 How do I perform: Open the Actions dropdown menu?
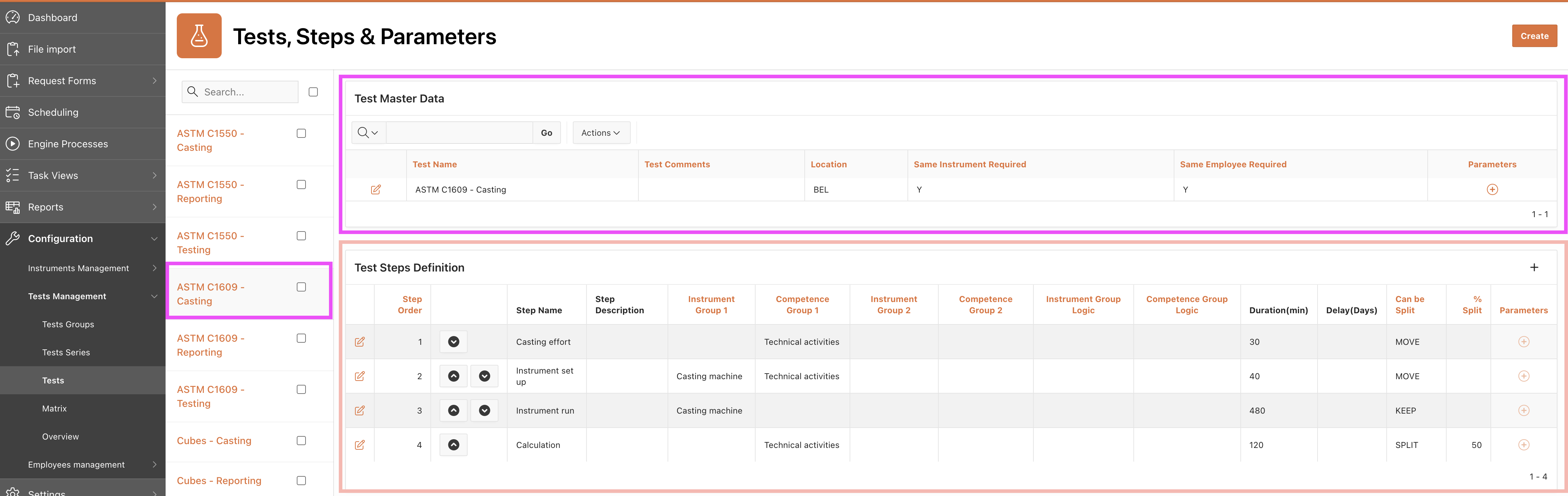pos(601,133)
